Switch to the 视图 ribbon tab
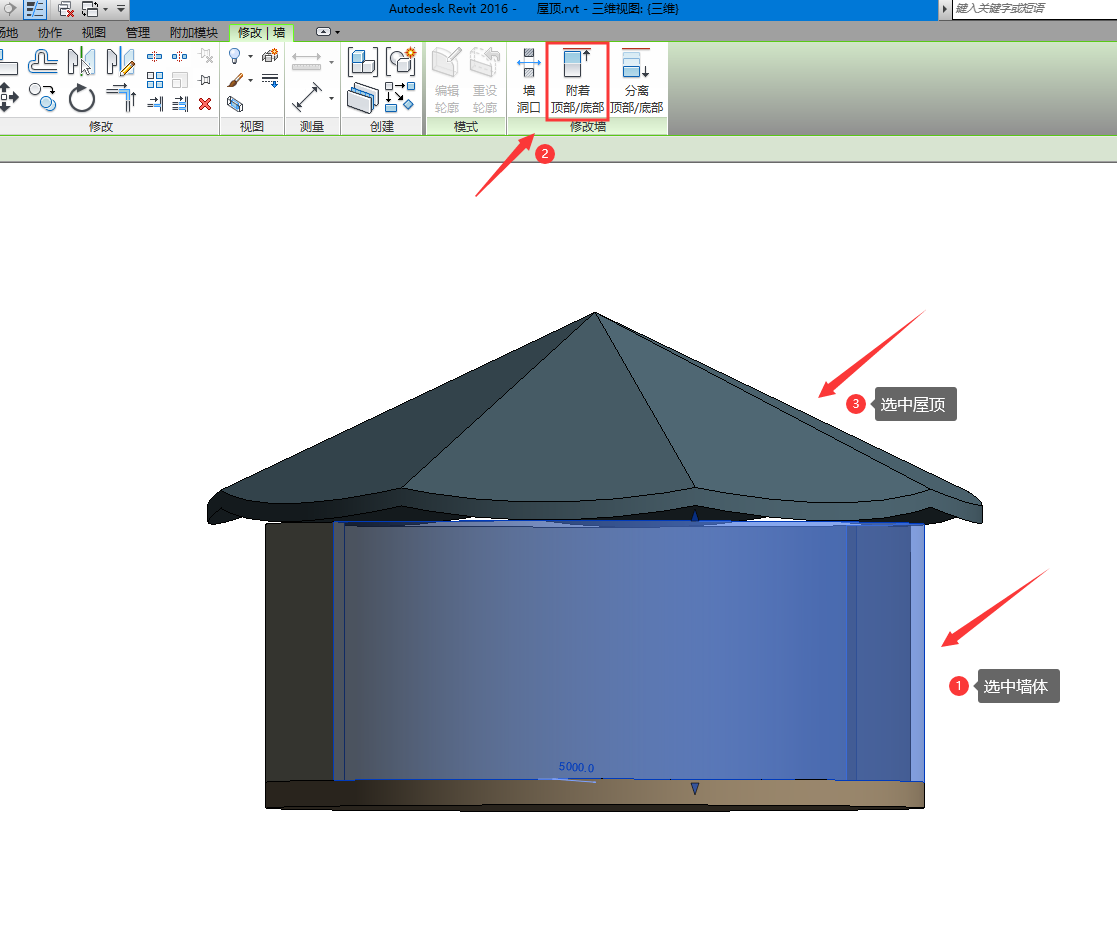Image resolution: width=1117 pixels, height=946 pixels. tap(93, 33)
